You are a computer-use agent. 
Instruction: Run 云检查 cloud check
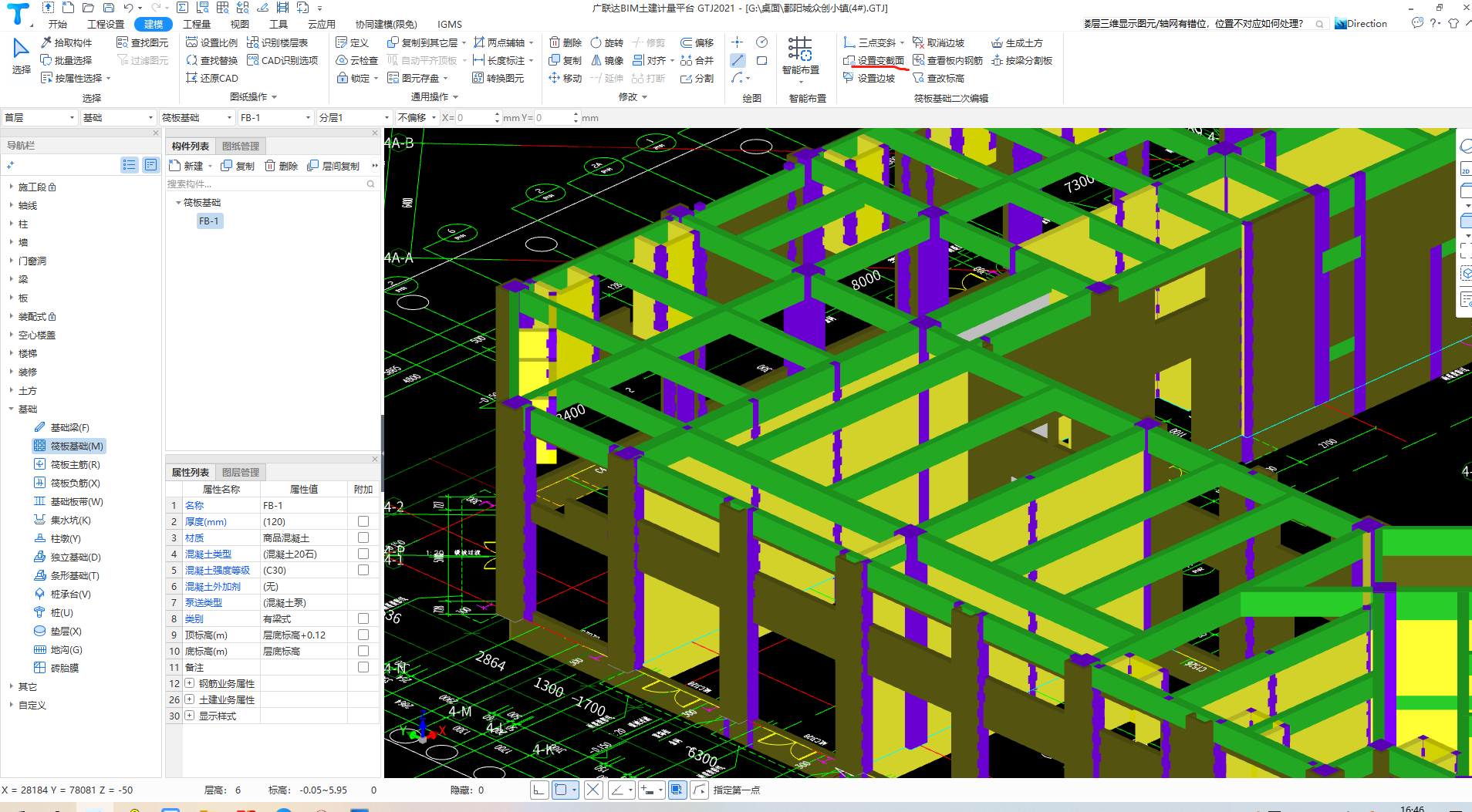tap(357, 60)
